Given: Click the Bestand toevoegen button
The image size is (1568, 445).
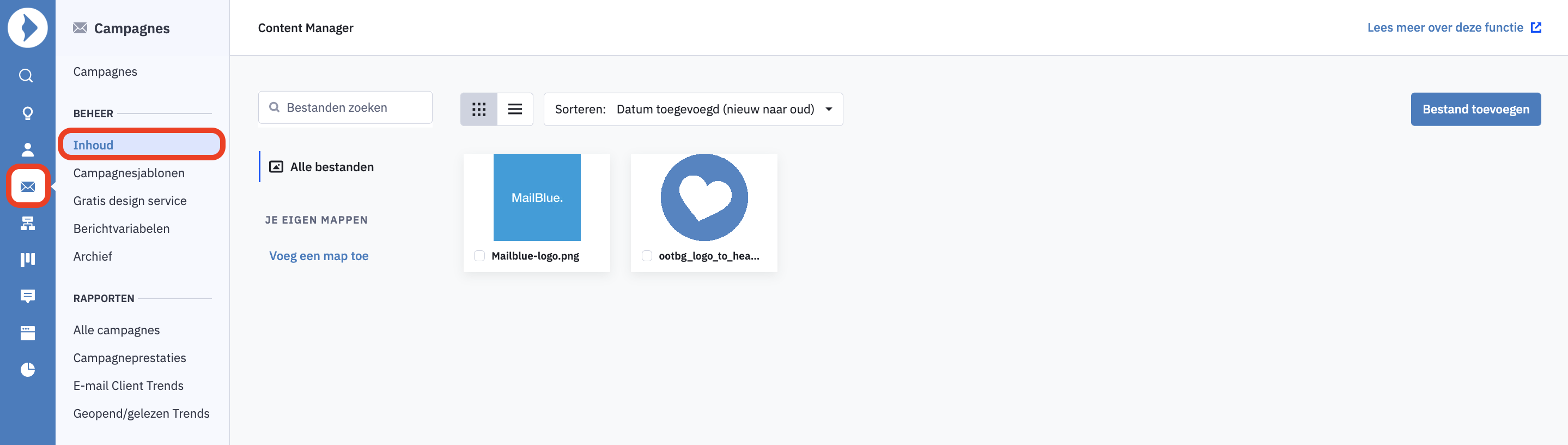Looking at the screenshot, I should 1475,109.
